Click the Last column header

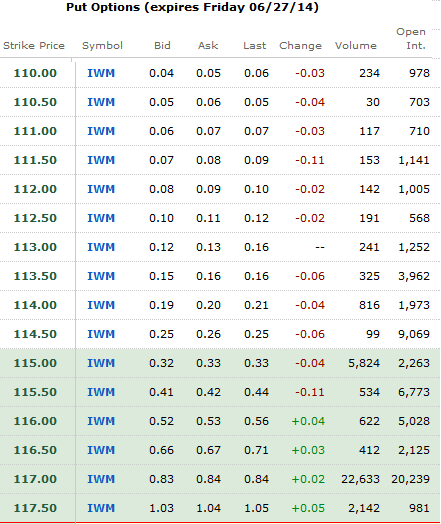coord(255,45)
